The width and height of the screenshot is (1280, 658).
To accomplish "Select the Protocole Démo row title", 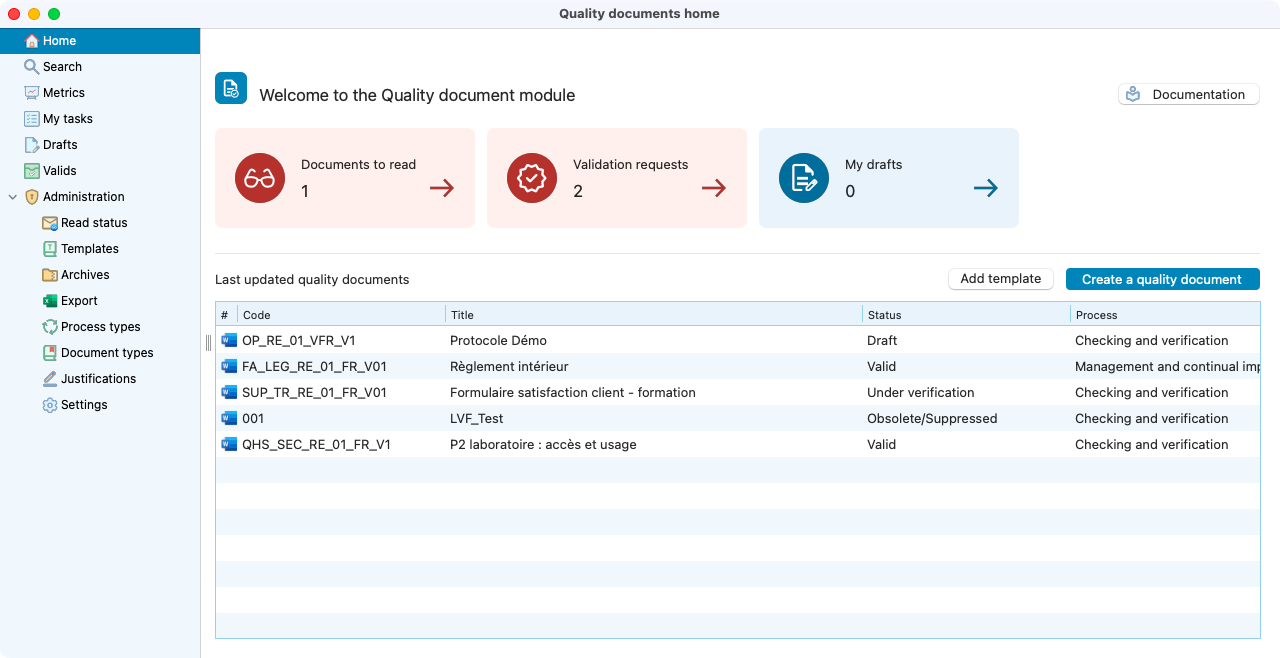I will (498, 340).
